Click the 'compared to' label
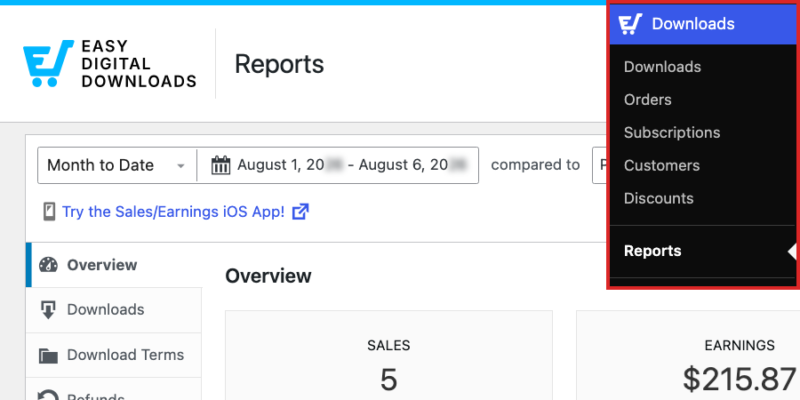 coord(535,165)
